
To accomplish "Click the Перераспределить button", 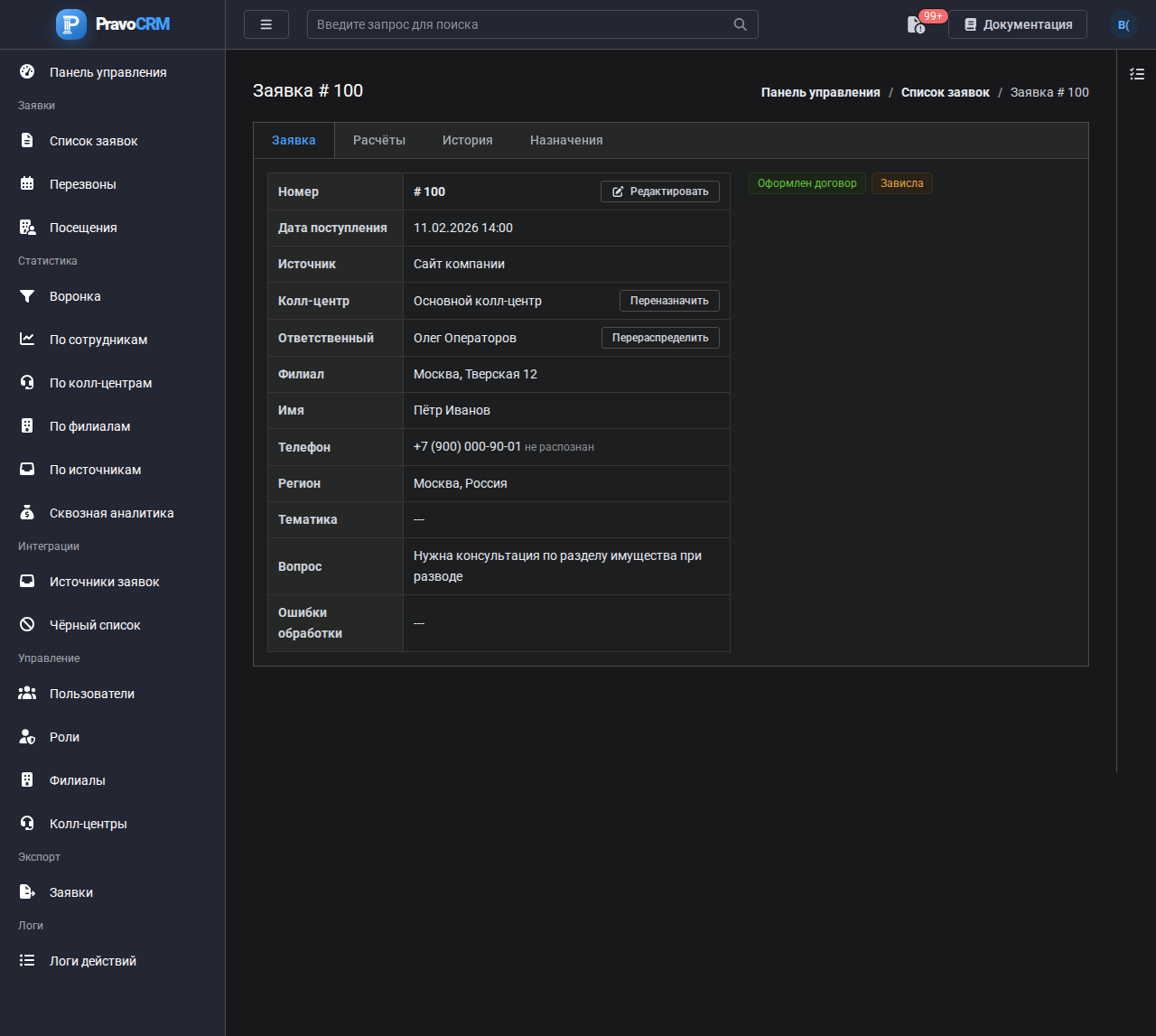I will 660,338.
